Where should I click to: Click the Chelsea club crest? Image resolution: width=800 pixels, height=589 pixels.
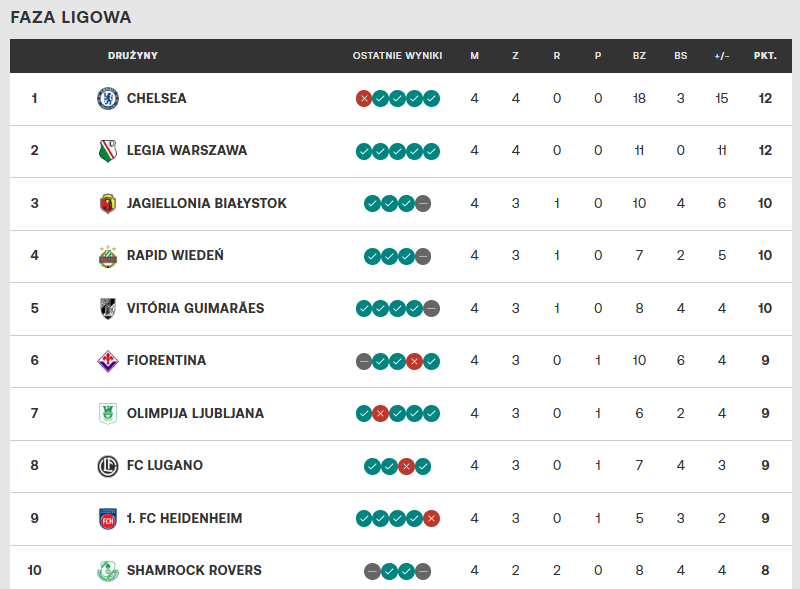[108, 99]
